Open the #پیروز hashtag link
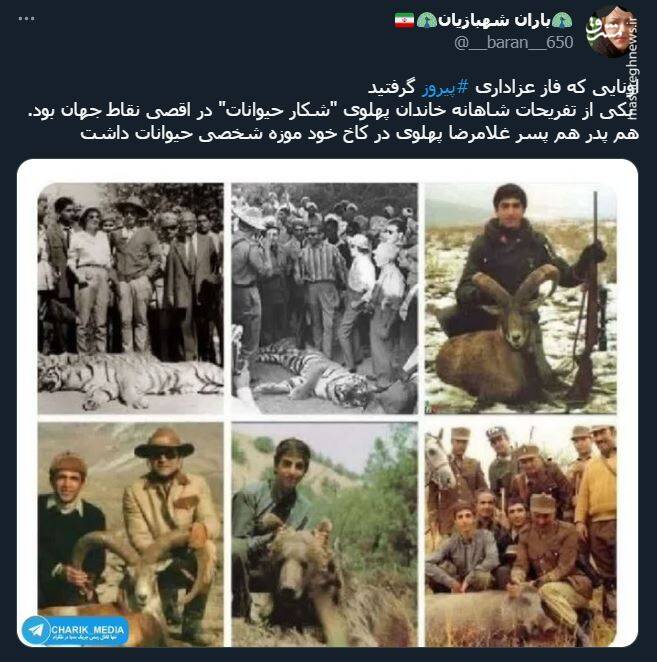 [x=446, y=88]
